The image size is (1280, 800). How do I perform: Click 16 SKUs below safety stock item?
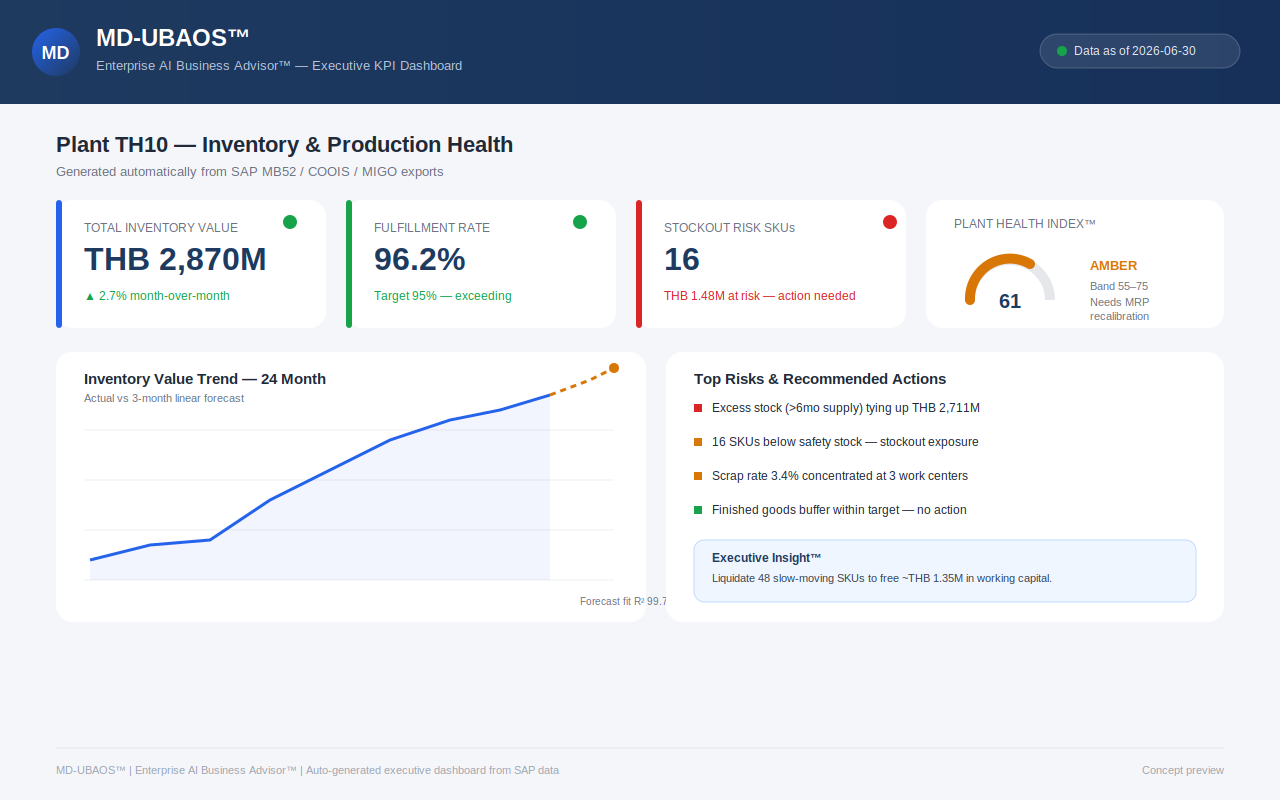pos(845,442)
